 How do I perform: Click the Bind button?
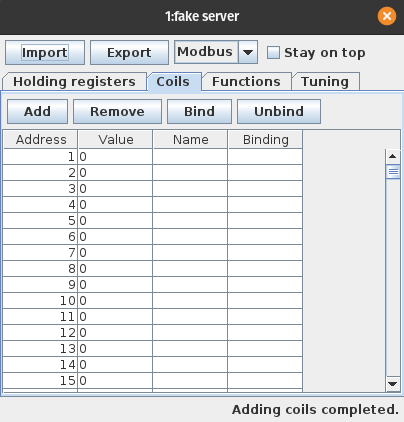(199, 111)
